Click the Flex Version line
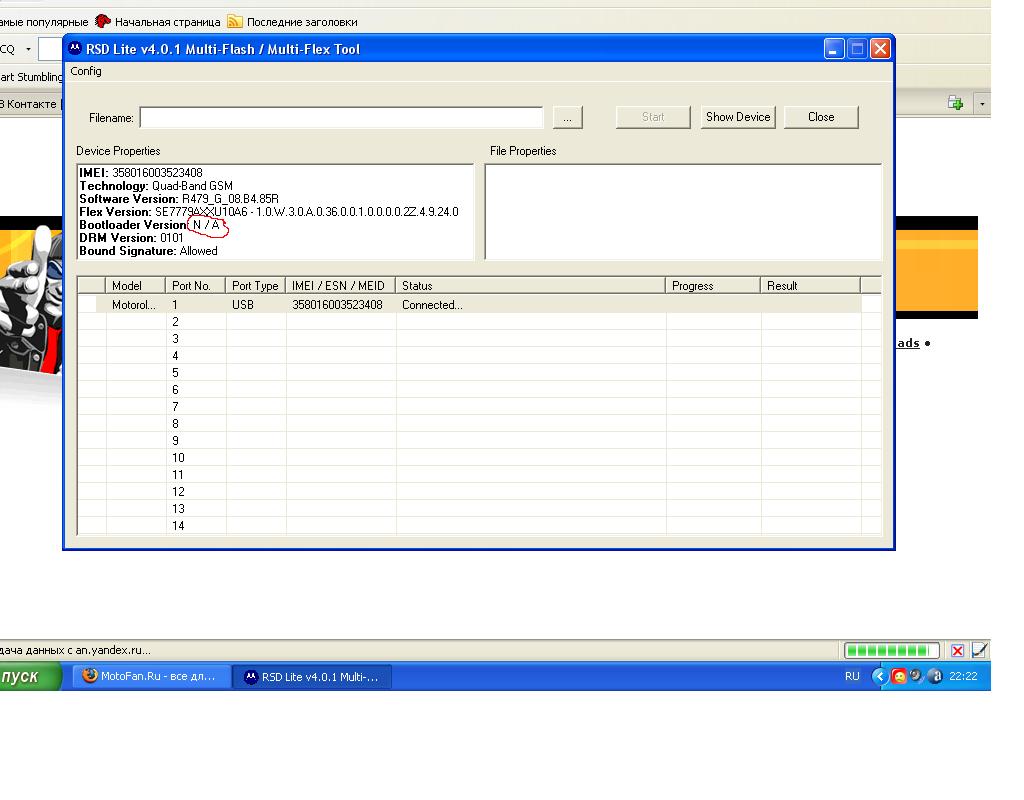This screenshot has height=800, width=1024. pos(269,212)
